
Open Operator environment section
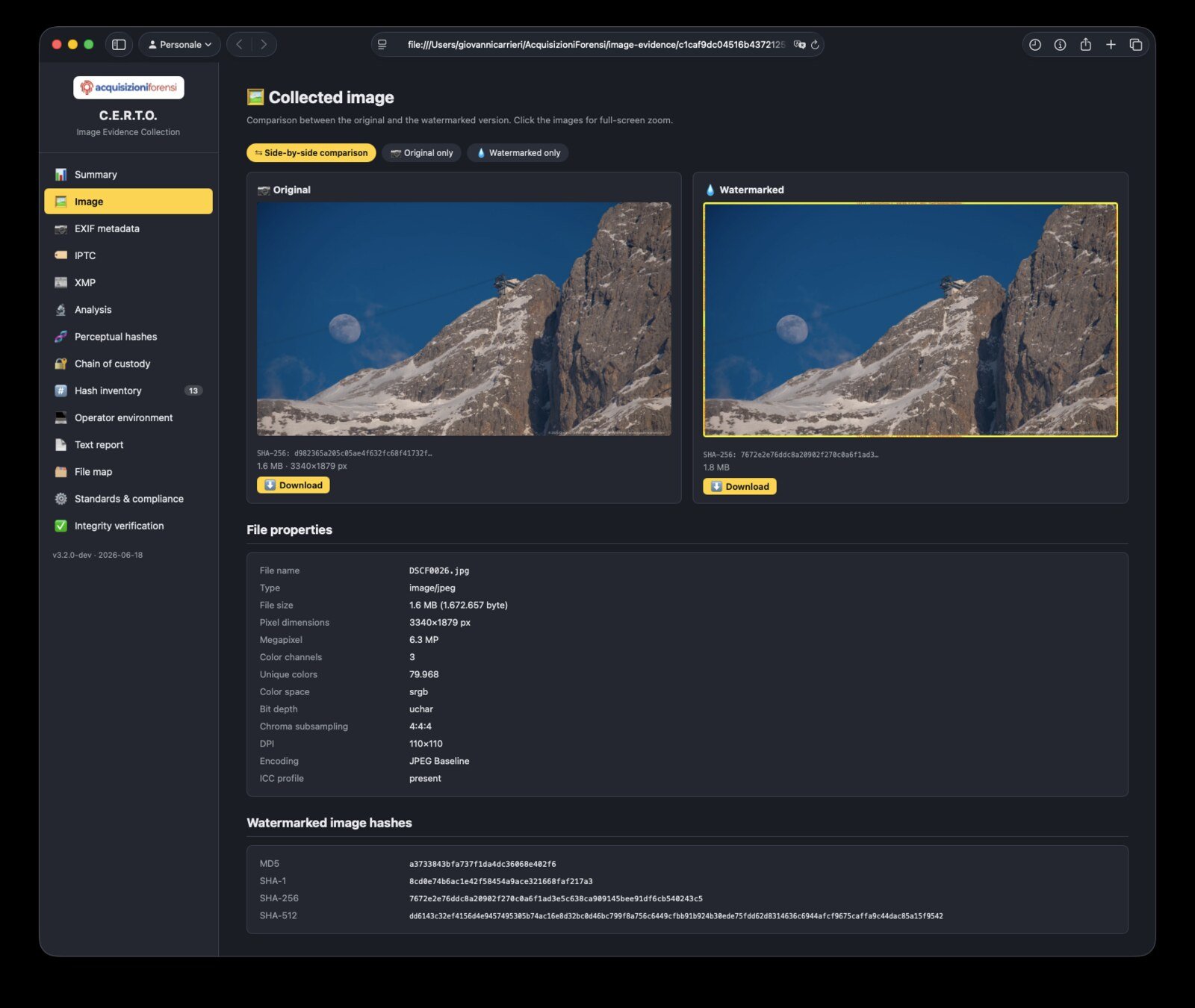(128, 417)
